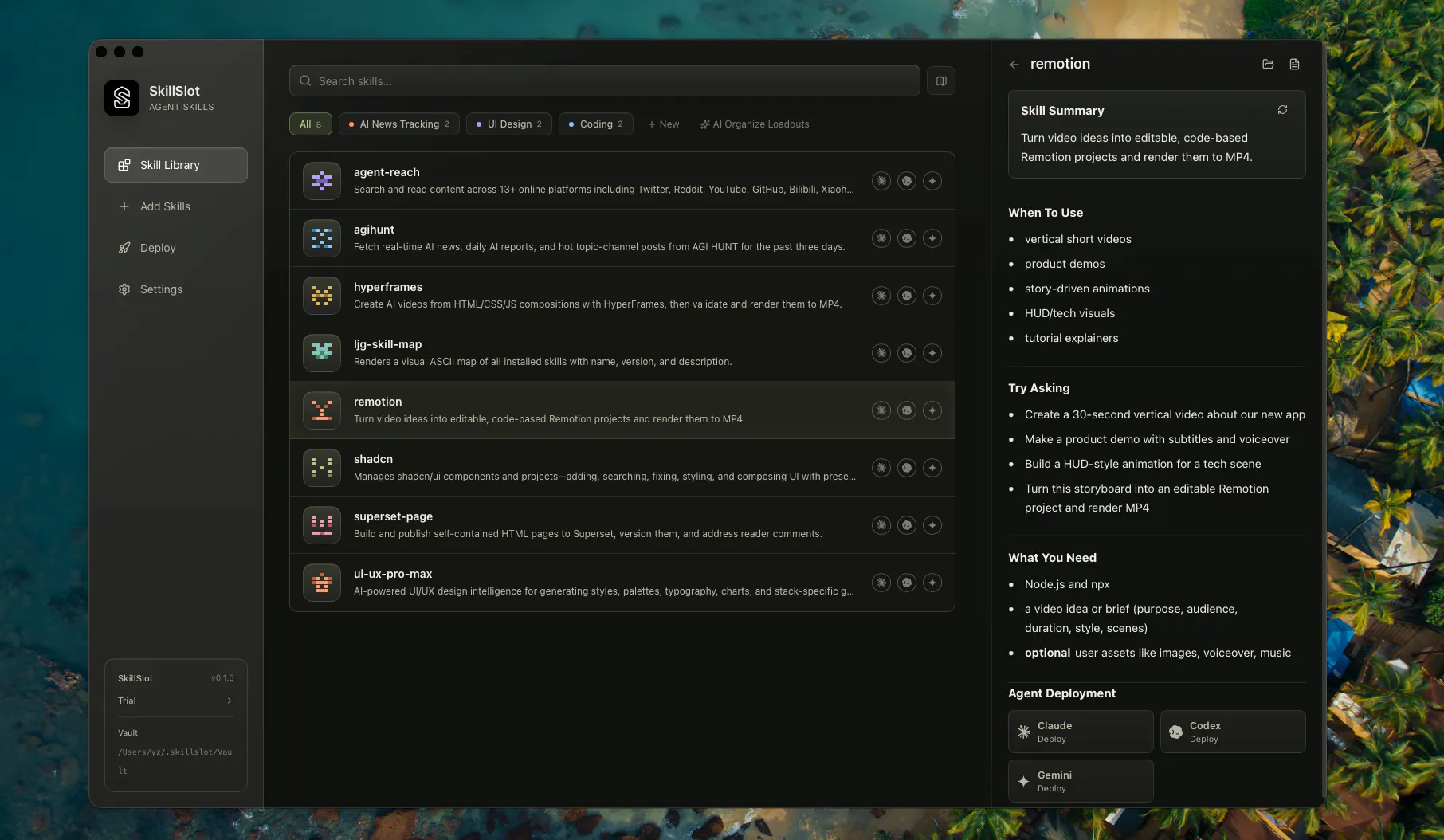The image size is (1444, 840).
Task: Open the remotion skill document icon
Action: click(x=1294, y=64)
